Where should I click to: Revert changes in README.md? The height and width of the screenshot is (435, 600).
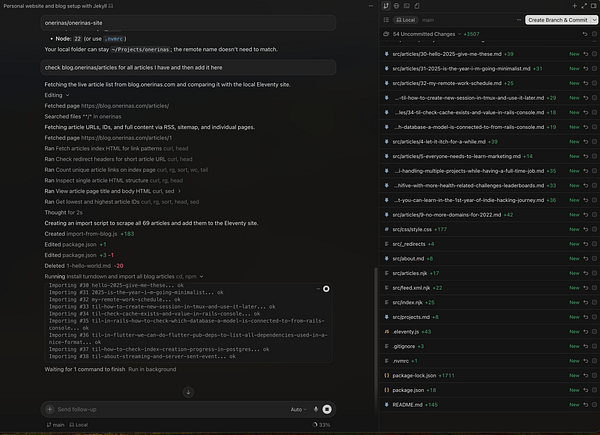click(x=586, y=404)
